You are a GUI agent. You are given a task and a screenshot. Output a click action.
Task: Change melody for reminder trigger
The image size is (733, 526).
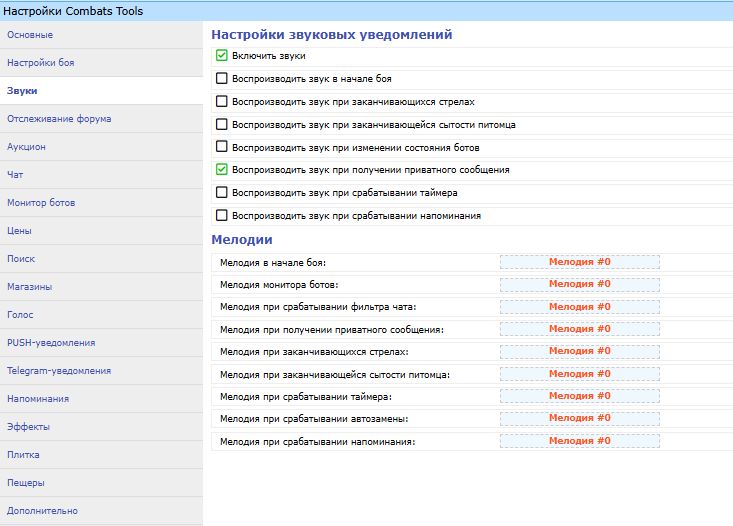coord(579,441)
